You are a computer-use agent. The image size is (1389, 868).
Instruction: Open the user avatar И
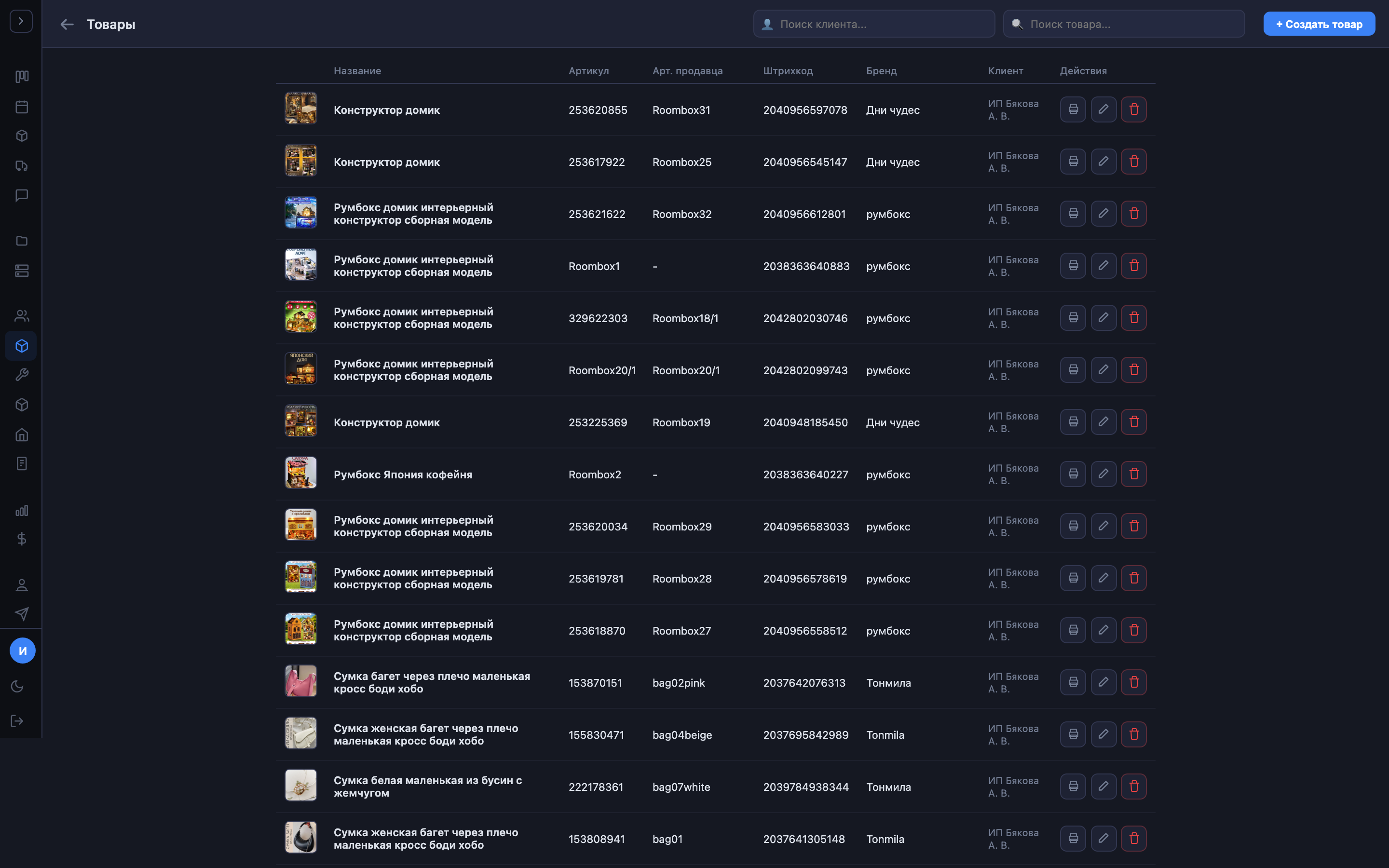click(x=22, y=651)
